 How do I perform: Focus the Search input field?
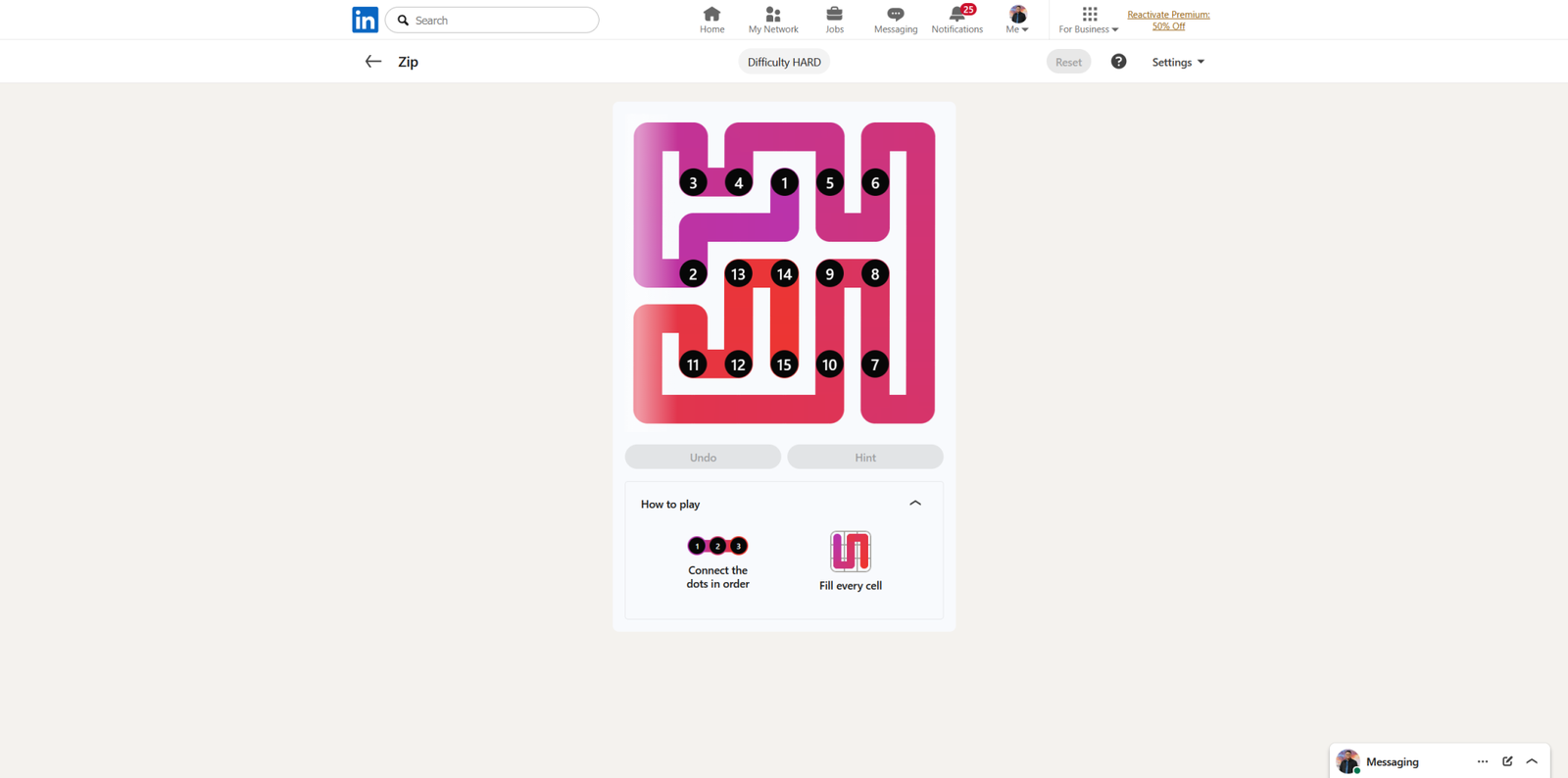click(500, 20)
